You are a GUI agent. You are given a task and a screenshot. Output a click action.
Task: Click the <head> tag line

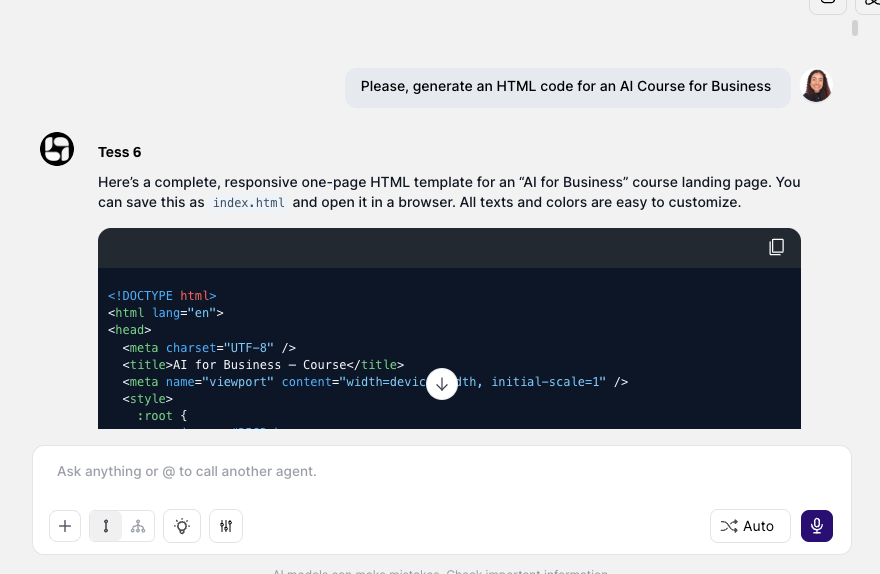coord(130,330)
